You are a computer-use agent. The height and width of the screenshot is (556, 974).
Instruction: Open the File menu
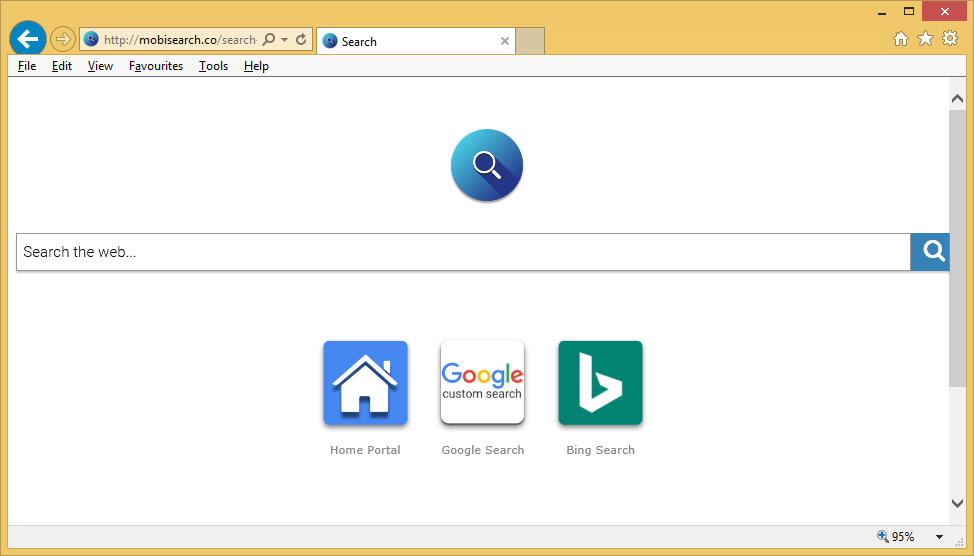(27, 66)
